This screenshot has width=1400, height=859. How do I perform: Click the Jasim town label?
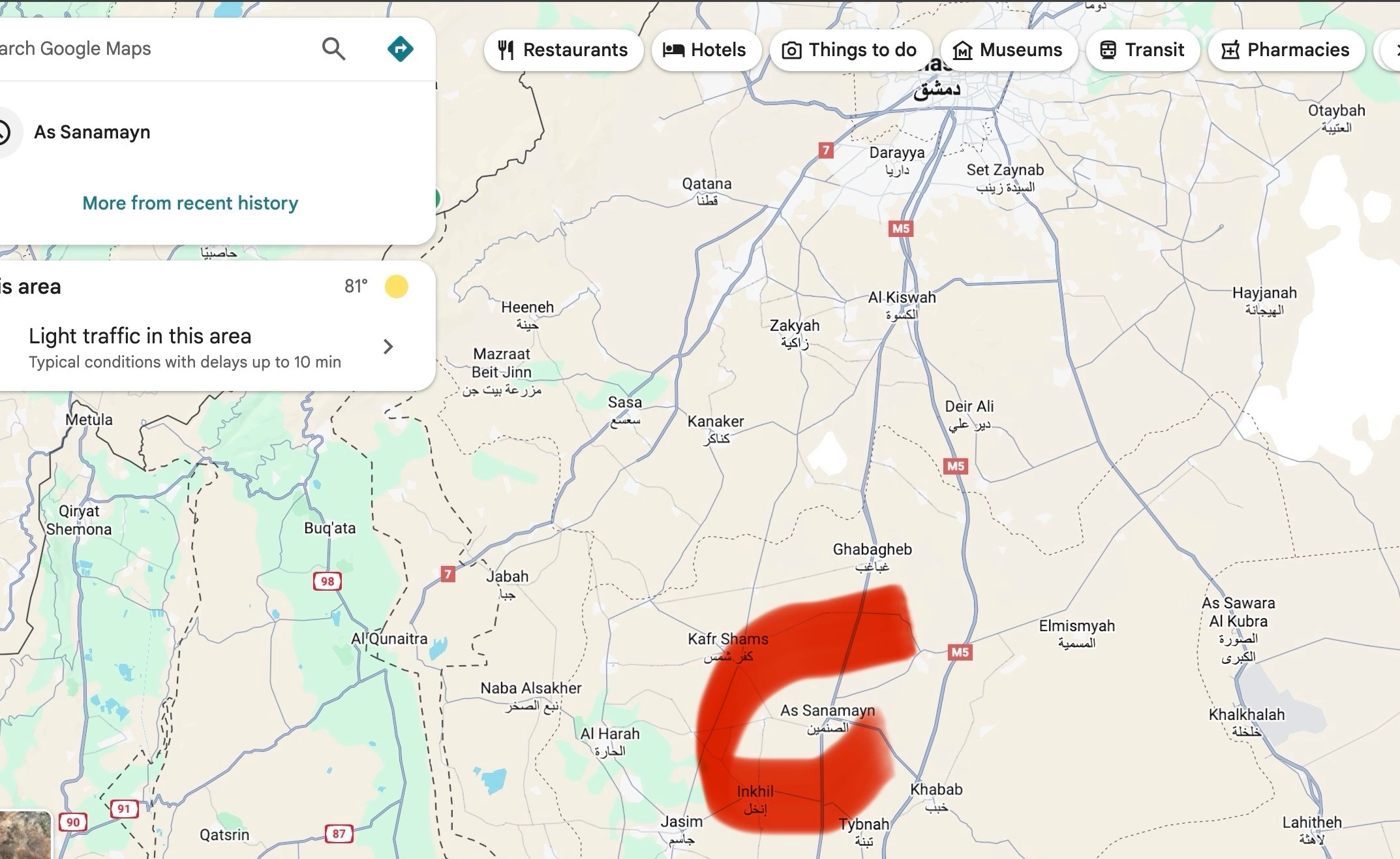click(x=682, y=830)
